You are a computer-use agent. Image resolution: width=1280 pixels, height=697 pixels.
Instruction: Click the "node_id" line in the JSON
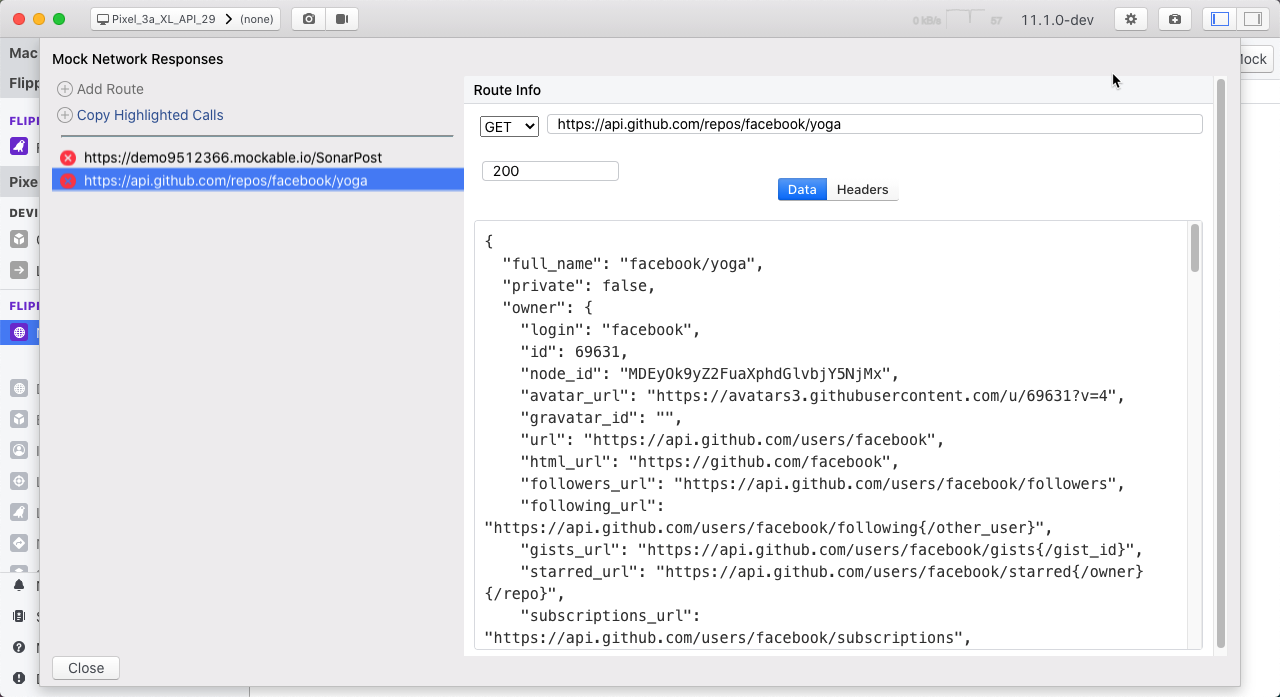pyautogui.click(x=710, y=374)
